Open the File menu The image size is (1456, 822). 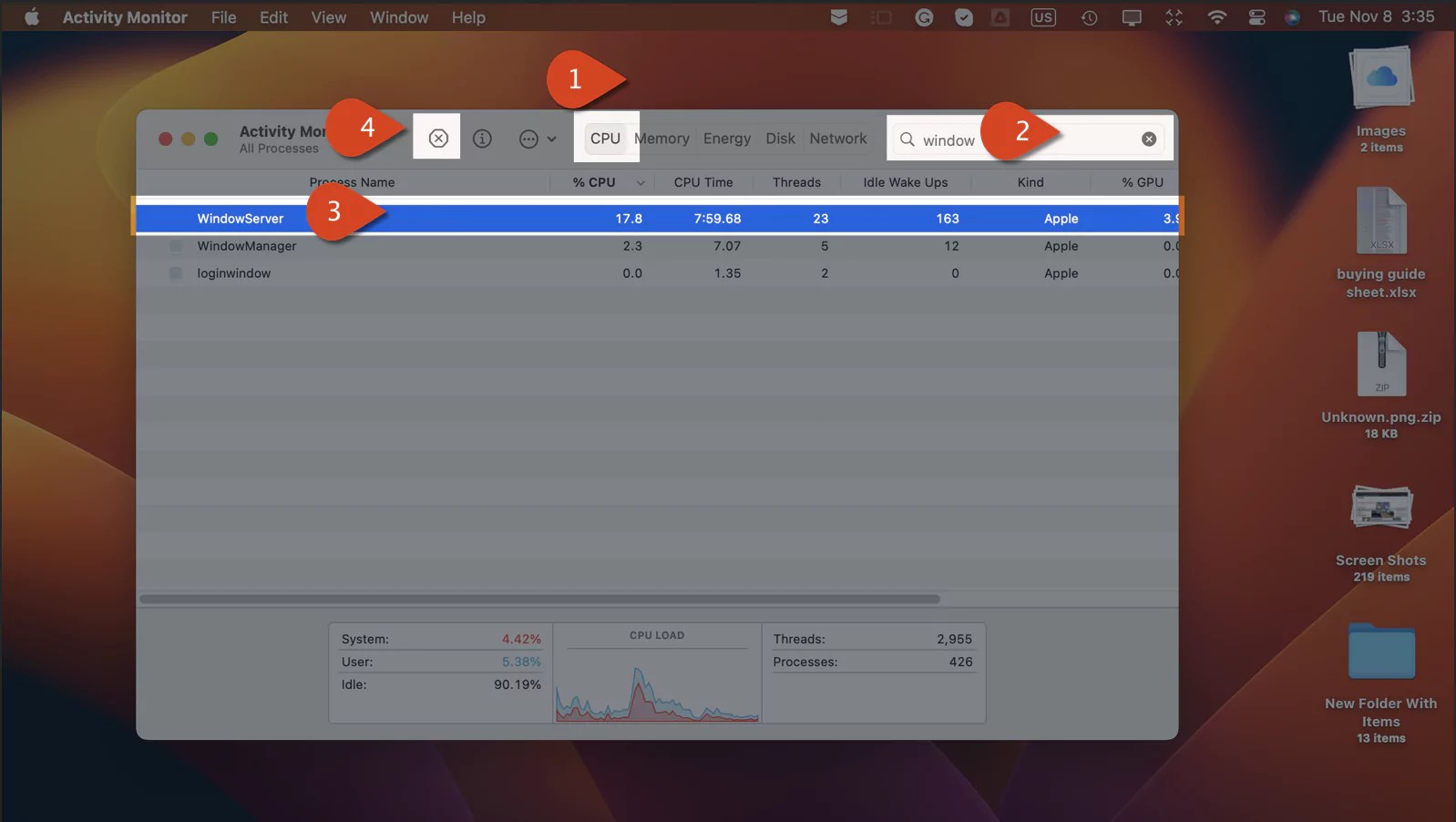tap(223, 16)
